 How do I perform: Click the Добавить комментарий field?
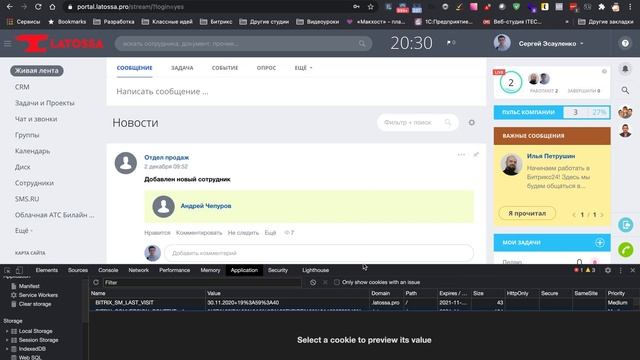[319, 253]
